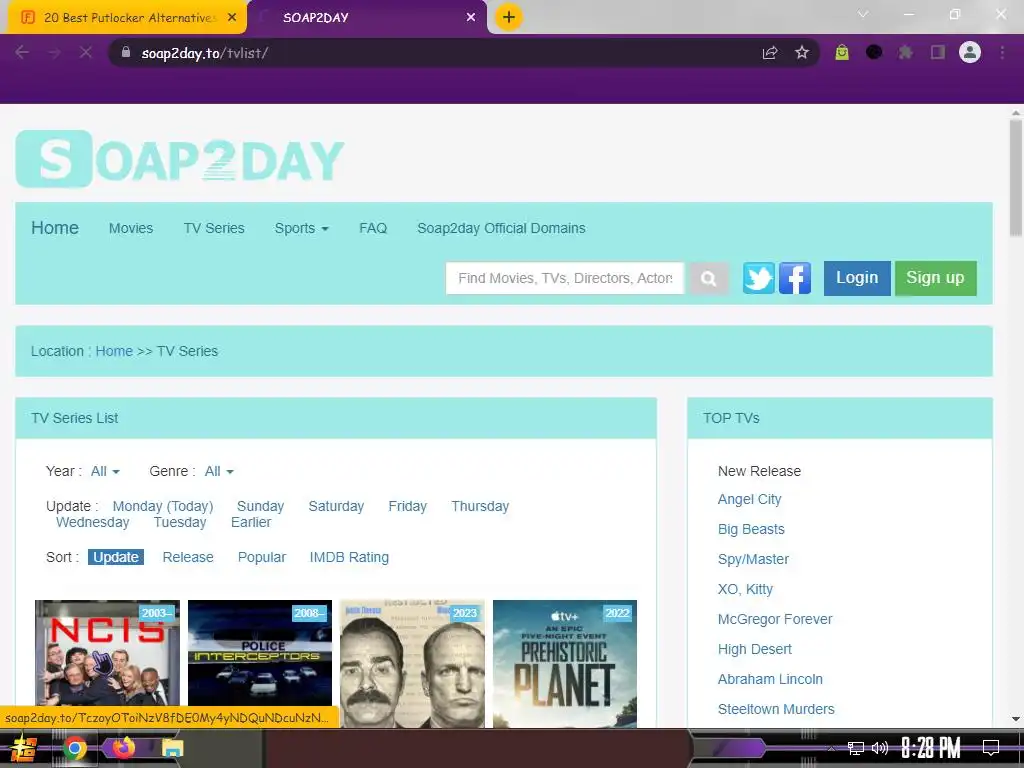Filter updates by Monday (Today)
Image resolution: width=1024 pixels, height=768 pixels.
[x=163, y=506]
